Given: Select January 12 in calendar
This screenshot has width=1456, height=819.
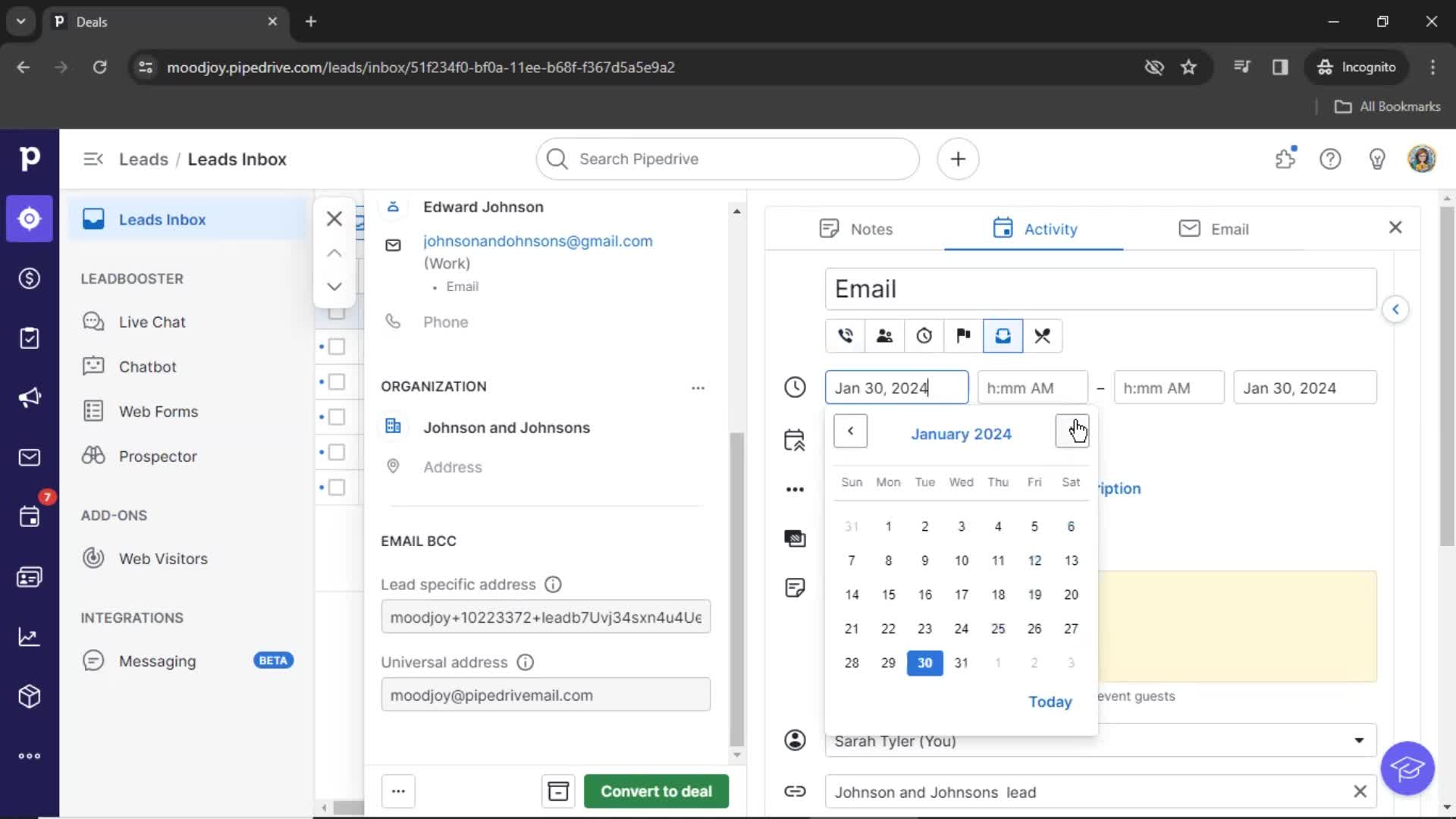Looking at the screenshot, I should [1034, 560].
